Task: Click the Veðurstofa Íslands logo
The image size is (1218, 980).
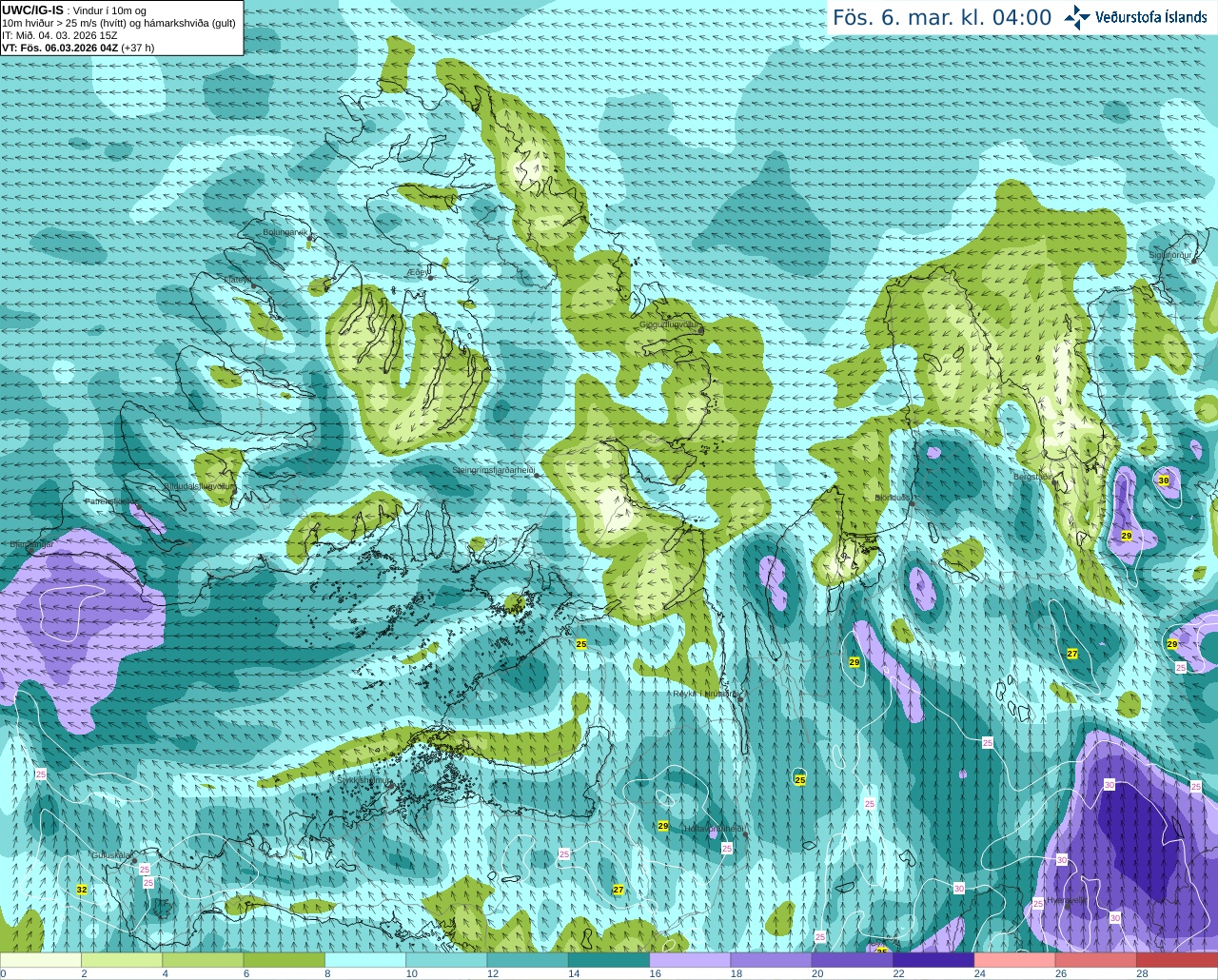Action: pyautogui.click(x=1136, y=17)
